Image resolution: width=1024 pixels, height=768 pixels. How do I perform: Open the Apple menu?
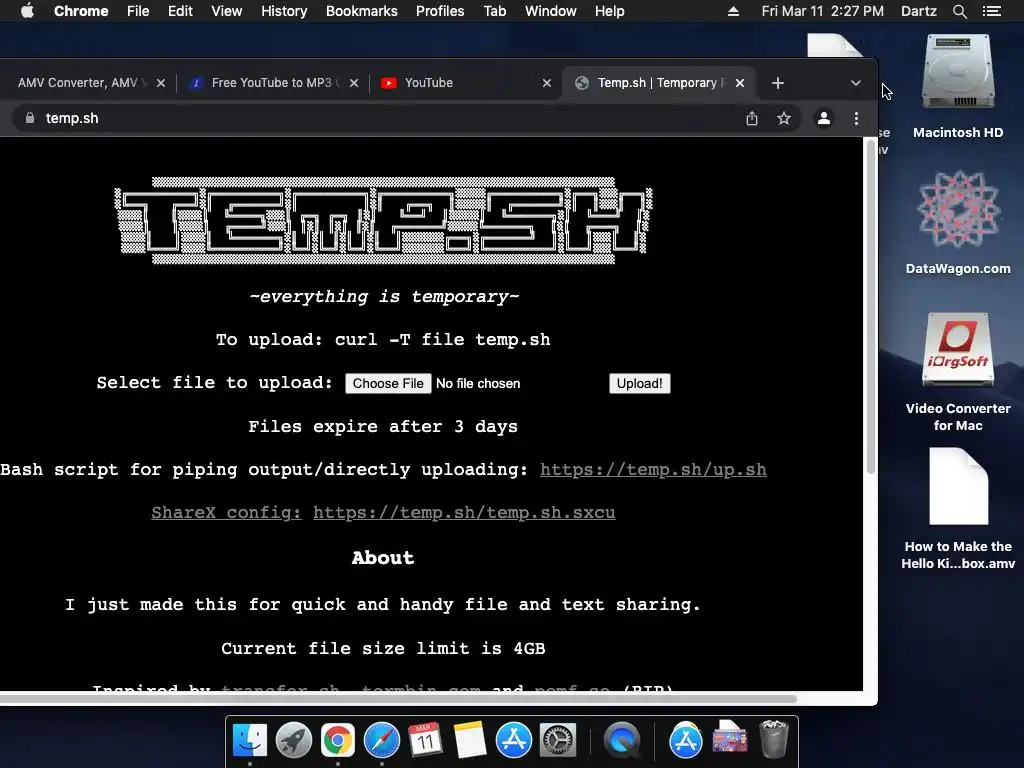27,11
